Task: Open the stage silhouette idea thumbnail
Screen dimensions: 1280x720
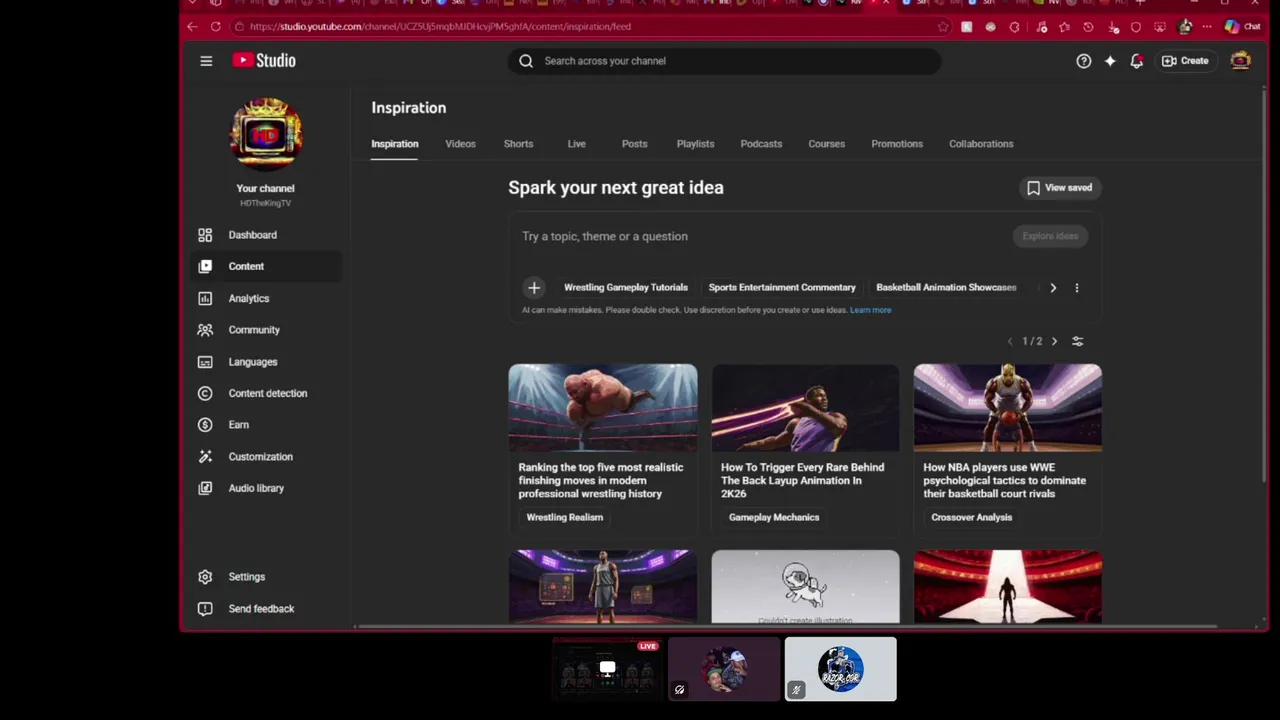Action: point(1008,587)
